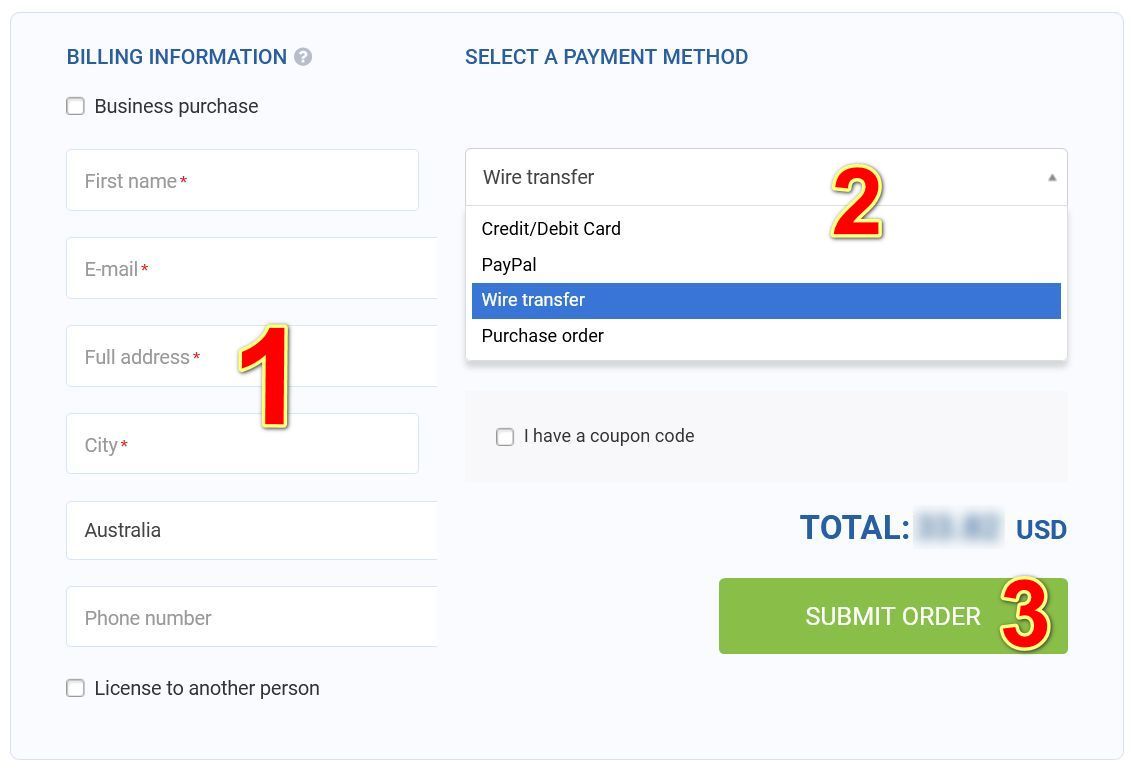Click the billing information help icon

point(303,57)
